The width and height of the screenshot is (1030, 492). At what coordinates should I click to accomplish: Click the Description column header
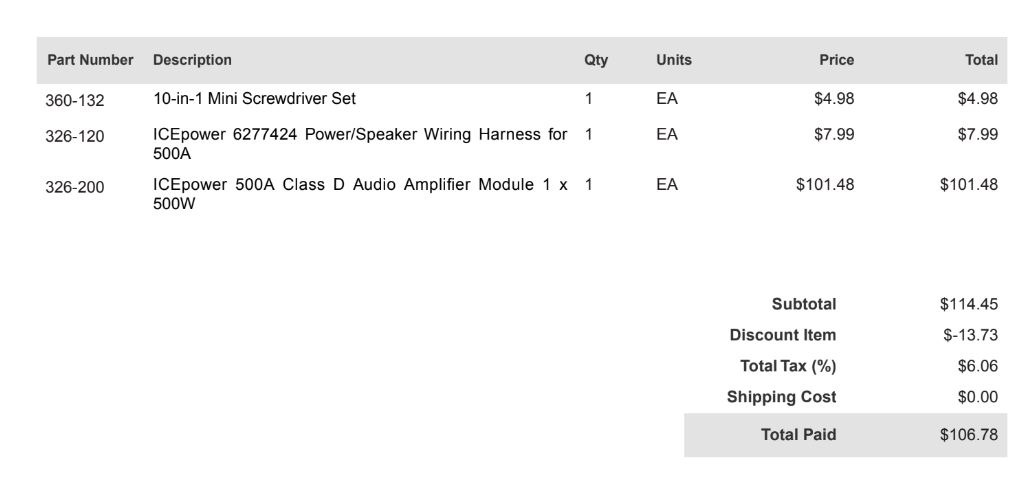[192, 60]
